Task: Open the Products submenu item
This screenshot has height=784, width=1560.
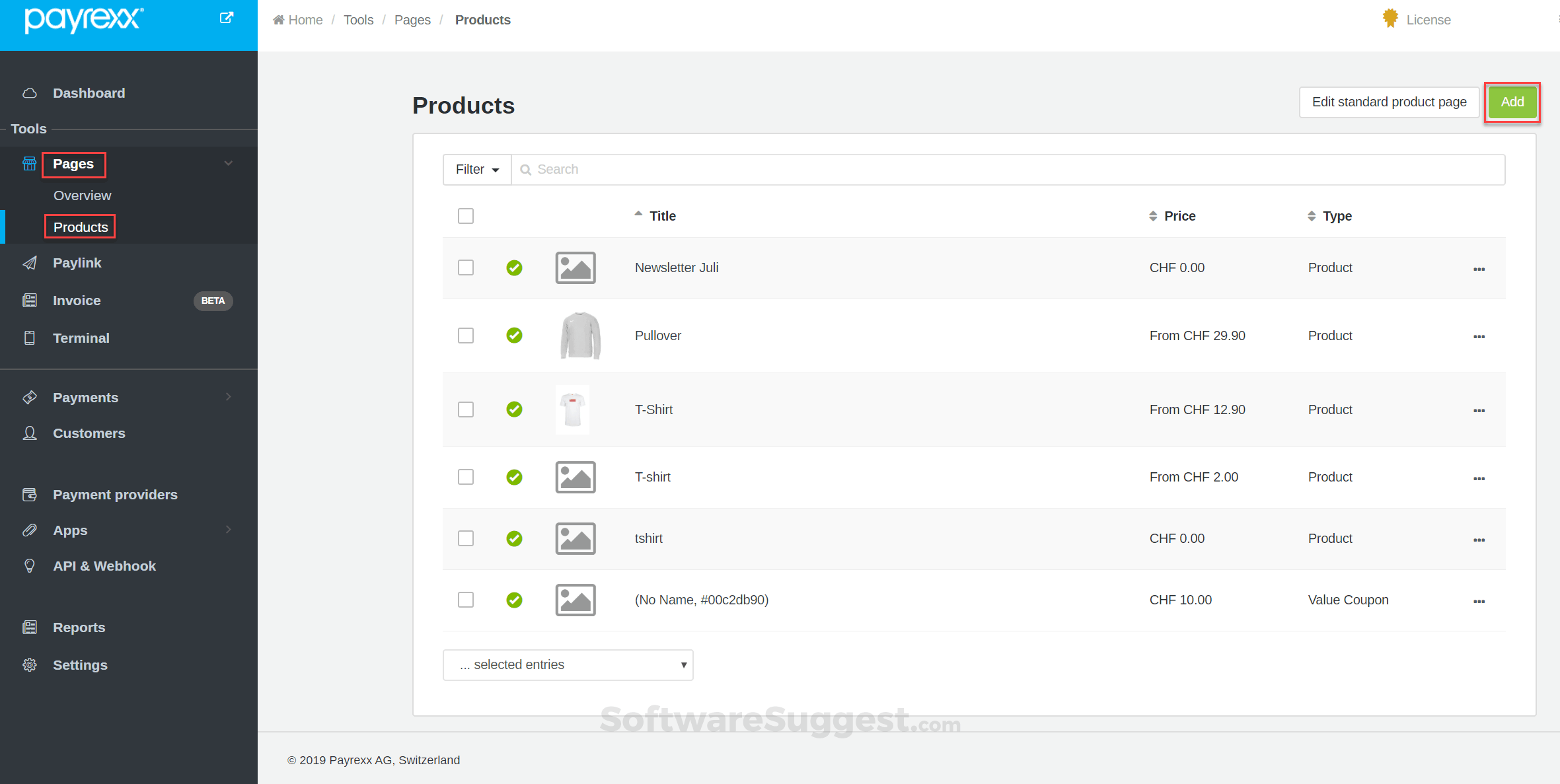Action: 81,227
